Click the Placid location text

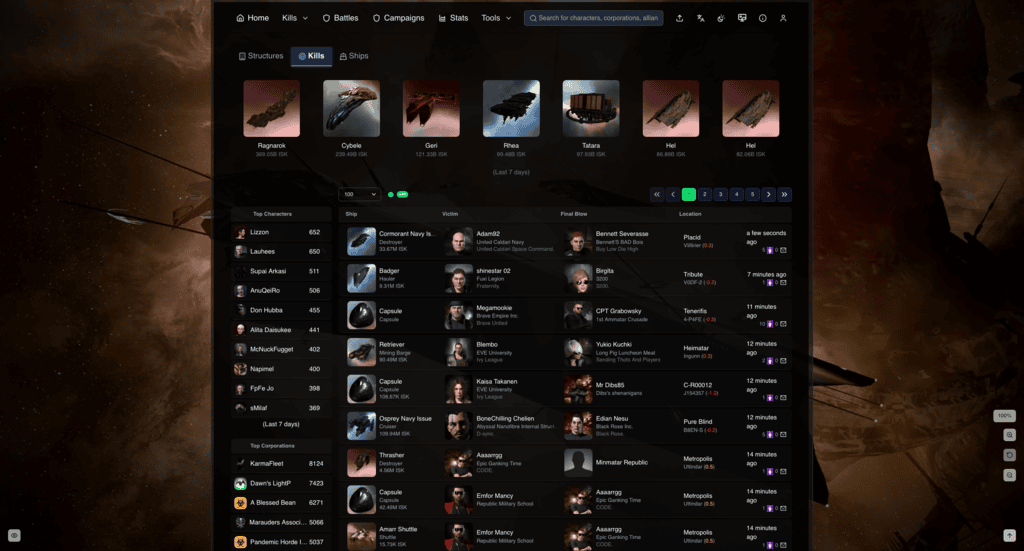click(x=692, y=238)
